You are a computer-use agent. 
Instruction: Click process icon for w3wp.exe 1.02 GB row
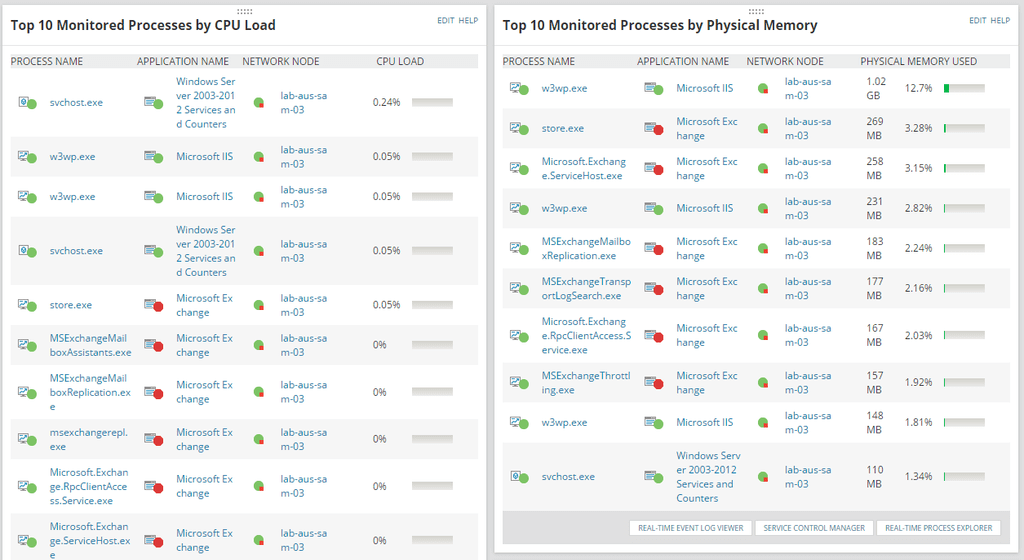pos(519,88)
